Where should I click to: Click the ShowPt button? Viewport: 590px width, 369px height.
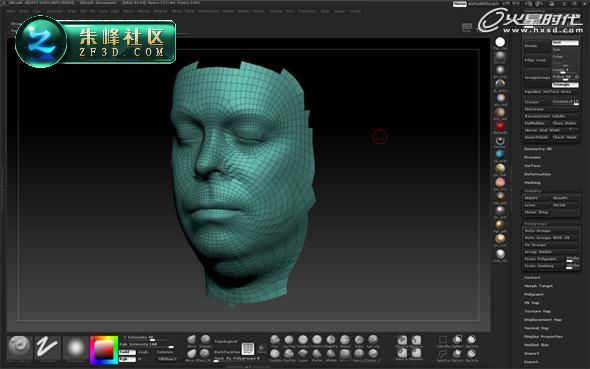coord(565,198)
